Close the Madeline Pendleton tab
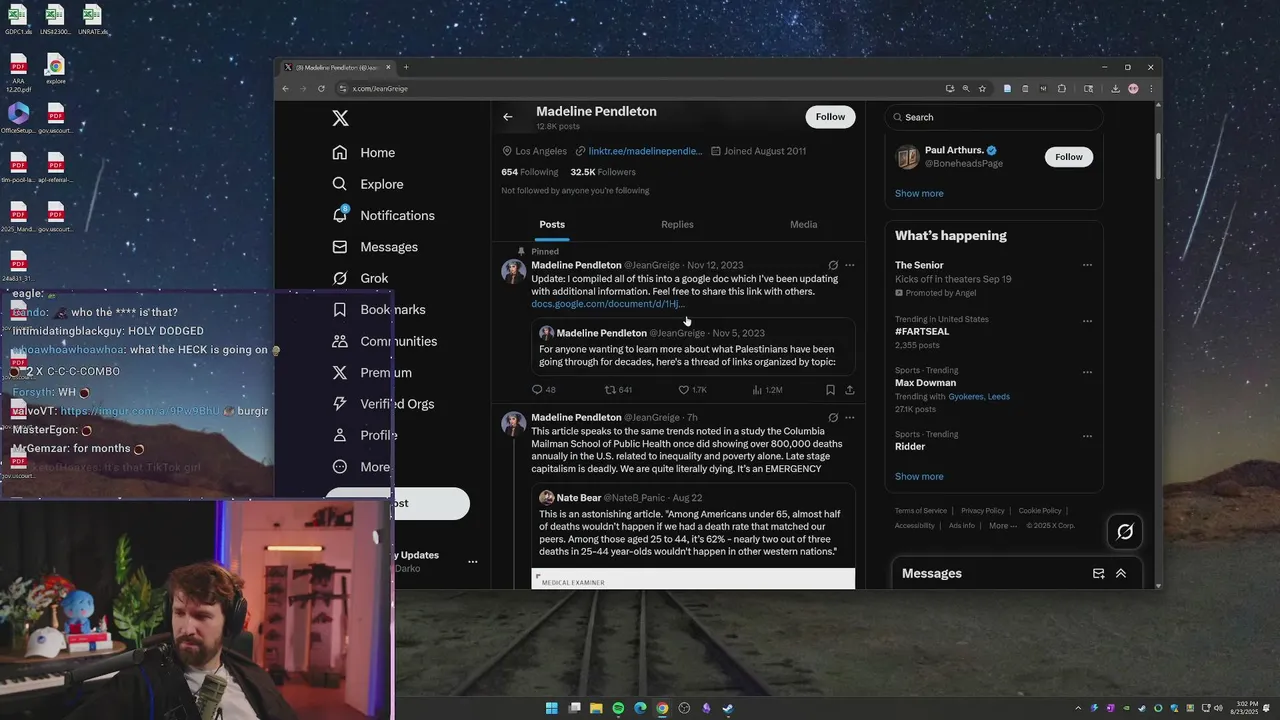This screenshot has height=720, width=1280. [x=389, y=67]
